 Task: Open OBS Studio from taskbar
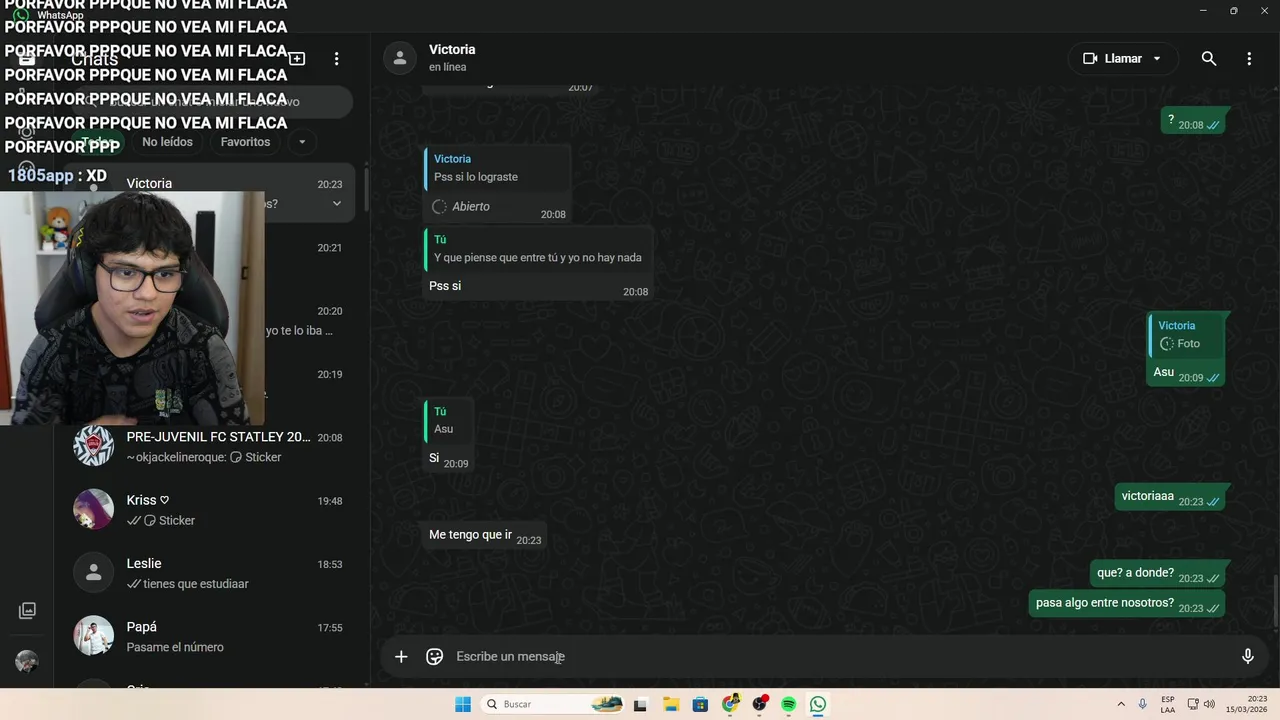point(760,704)
